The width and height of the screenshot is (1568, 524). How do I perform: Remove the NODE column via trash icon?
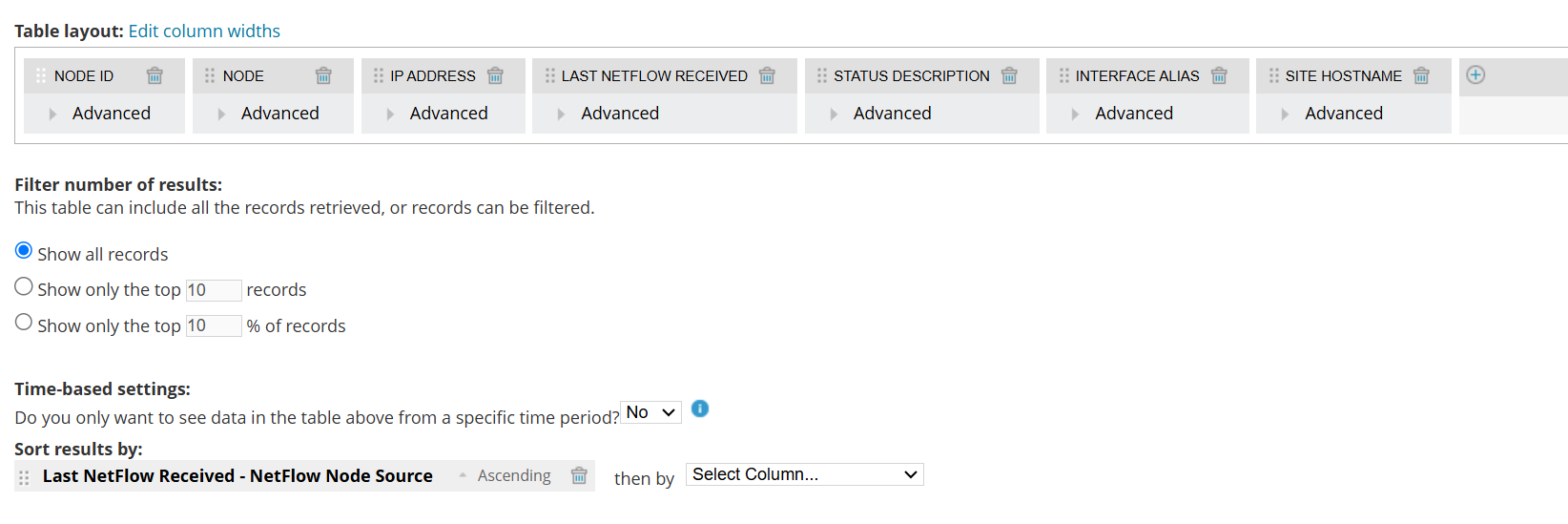pos(323,75)
